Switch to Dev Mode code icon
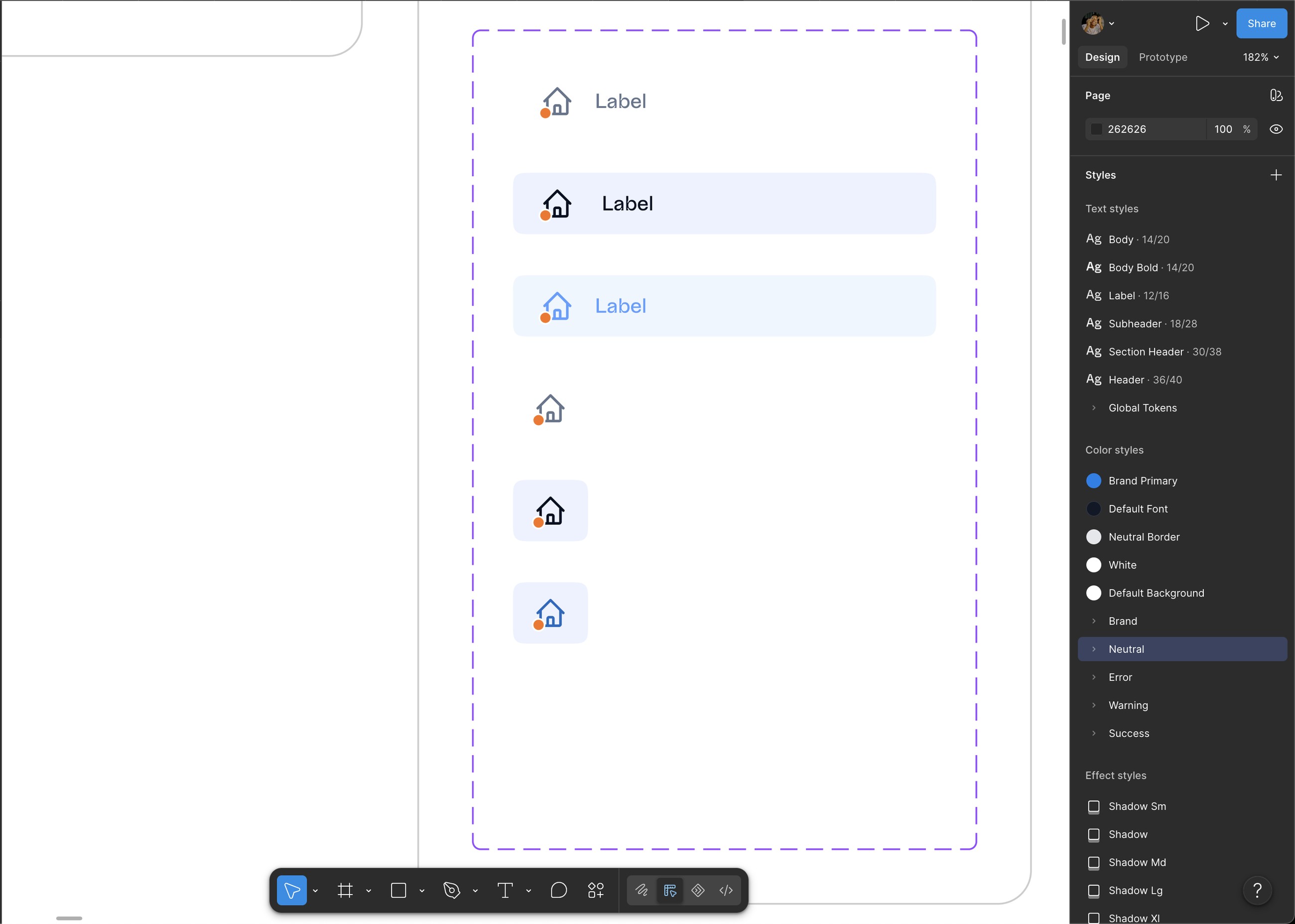The height and width of the screenshot is (924, 1295). pos(726,891)
